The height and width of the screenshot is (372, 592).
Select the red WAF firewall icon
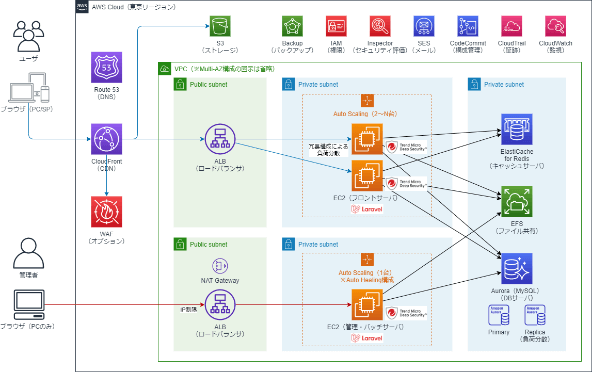tap(106, 211)
